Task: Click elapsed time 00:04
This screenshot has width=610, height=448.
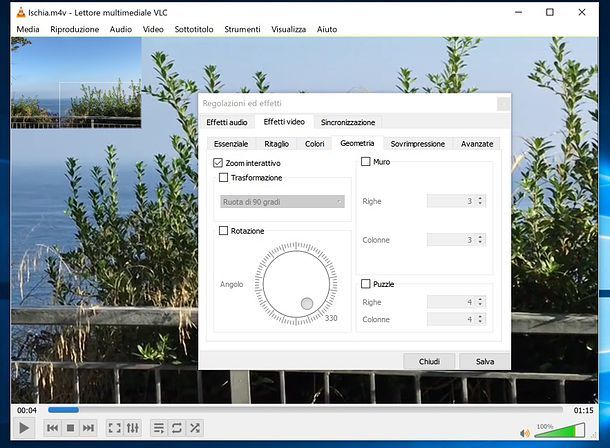Action: [x=27, y=410]
